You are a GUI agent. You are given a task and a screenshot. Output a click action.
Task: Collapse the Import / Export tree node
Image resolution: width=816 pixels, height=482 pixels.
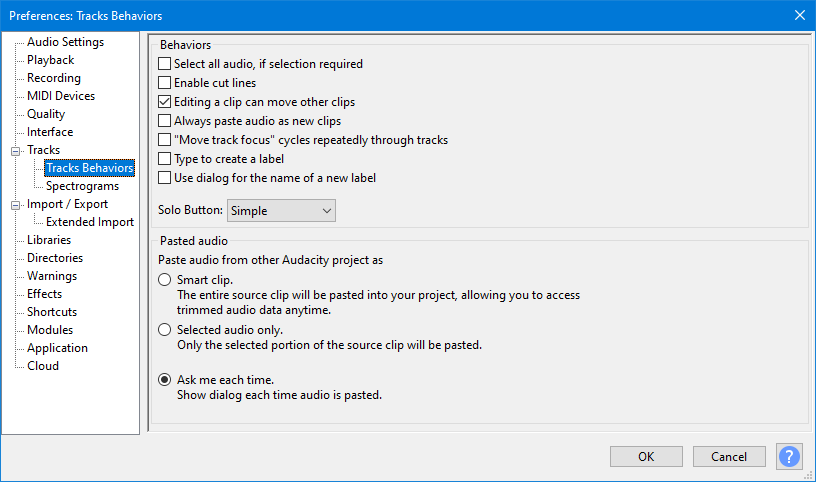click(16, 205)
